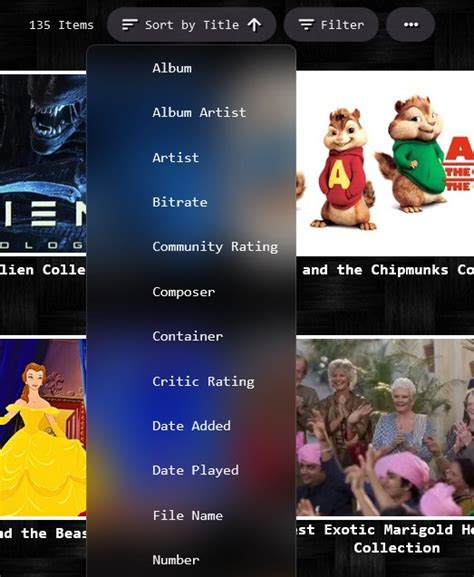Open the Alien Collection poster
Screen dimensions: 474x577
pos(43,163)
